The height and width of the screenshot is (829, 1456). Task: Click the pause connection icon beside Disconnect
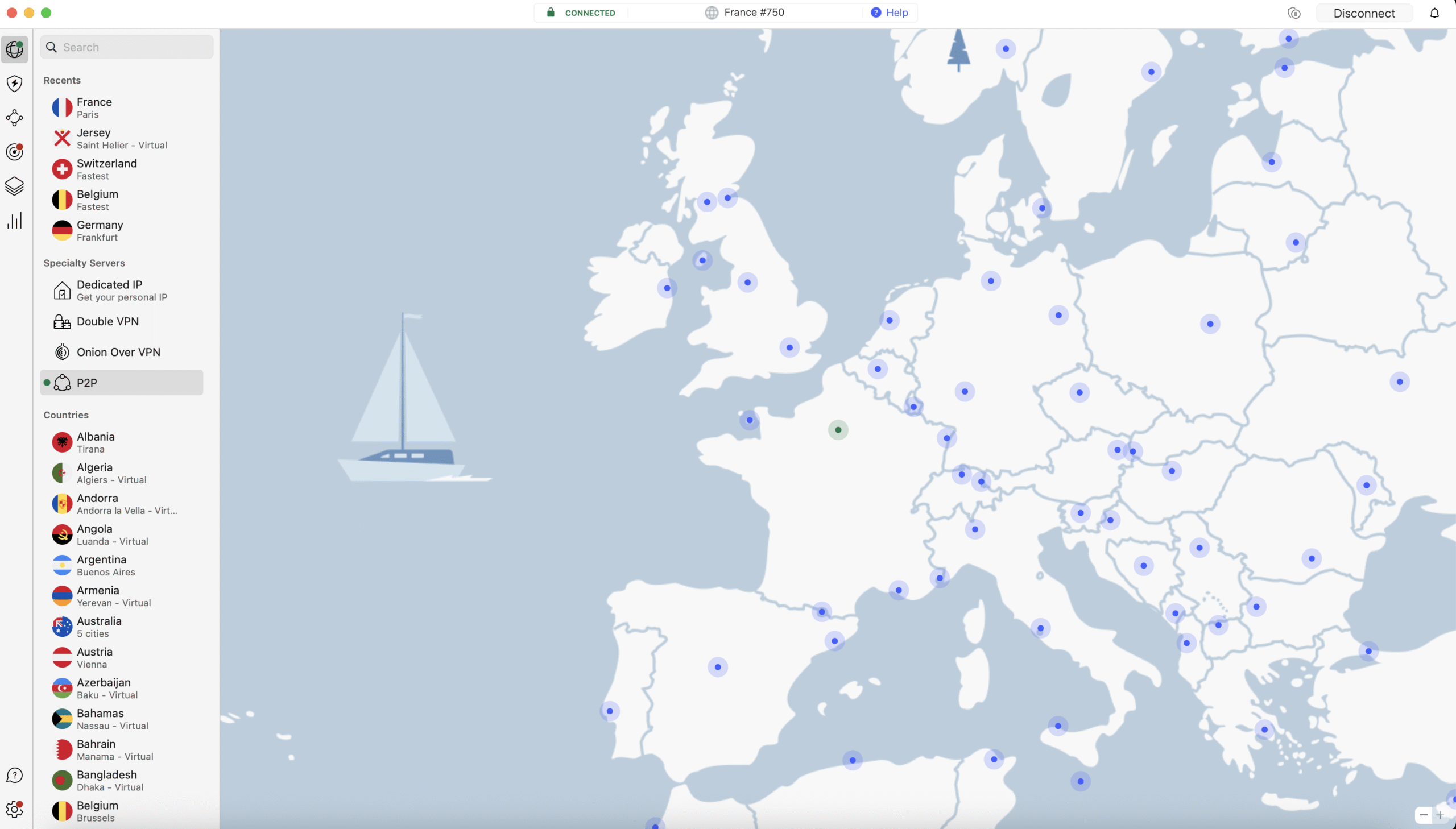tap(1294, 13)
